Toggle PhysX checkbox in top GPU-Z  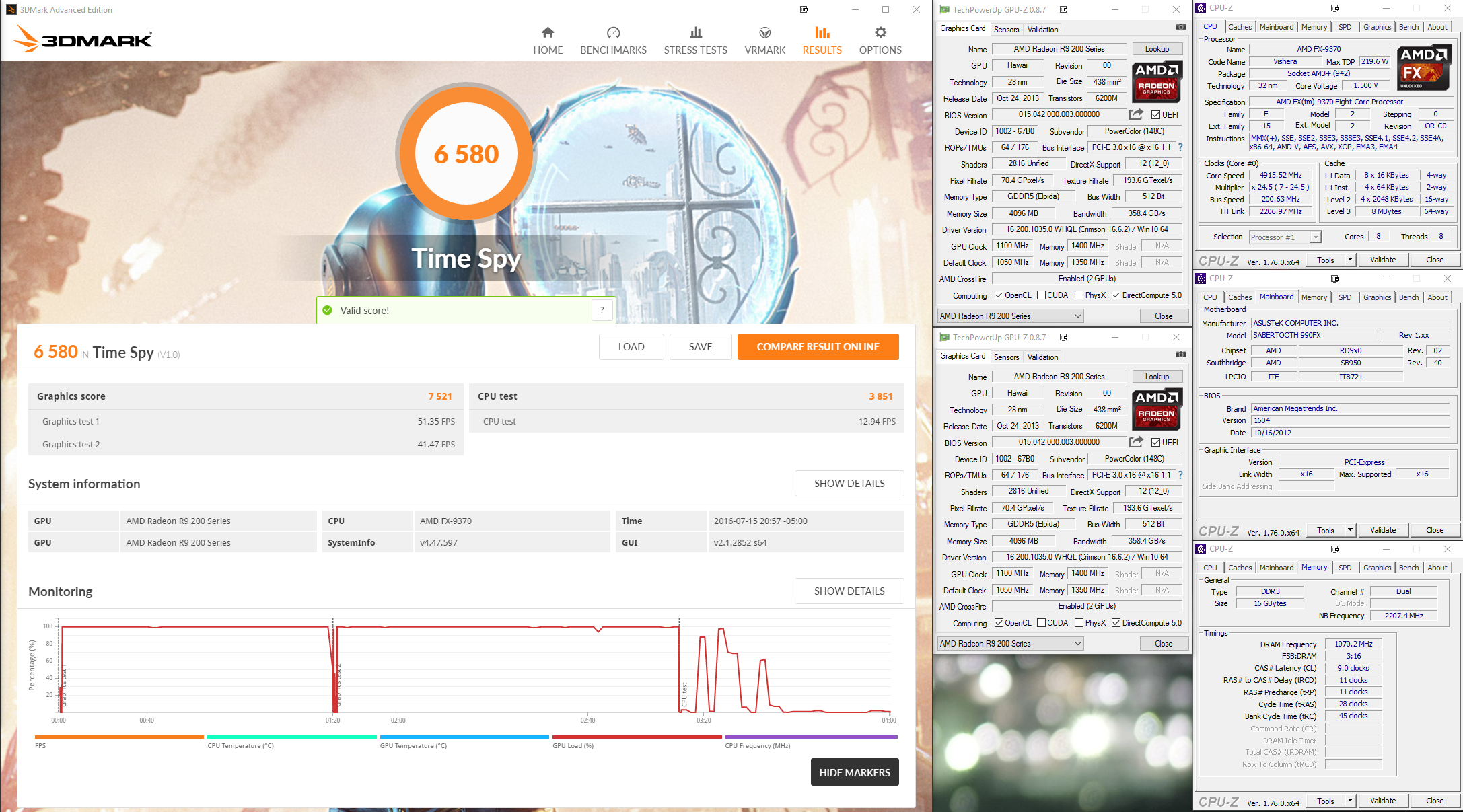point(1079,295)
